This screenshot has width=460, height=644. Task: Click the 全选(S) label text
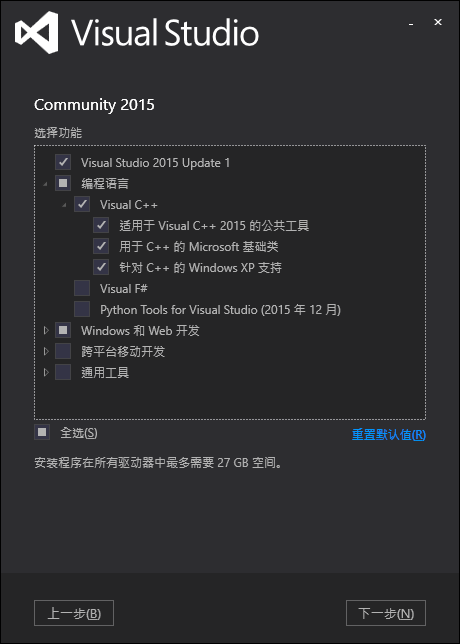(79, 432)
